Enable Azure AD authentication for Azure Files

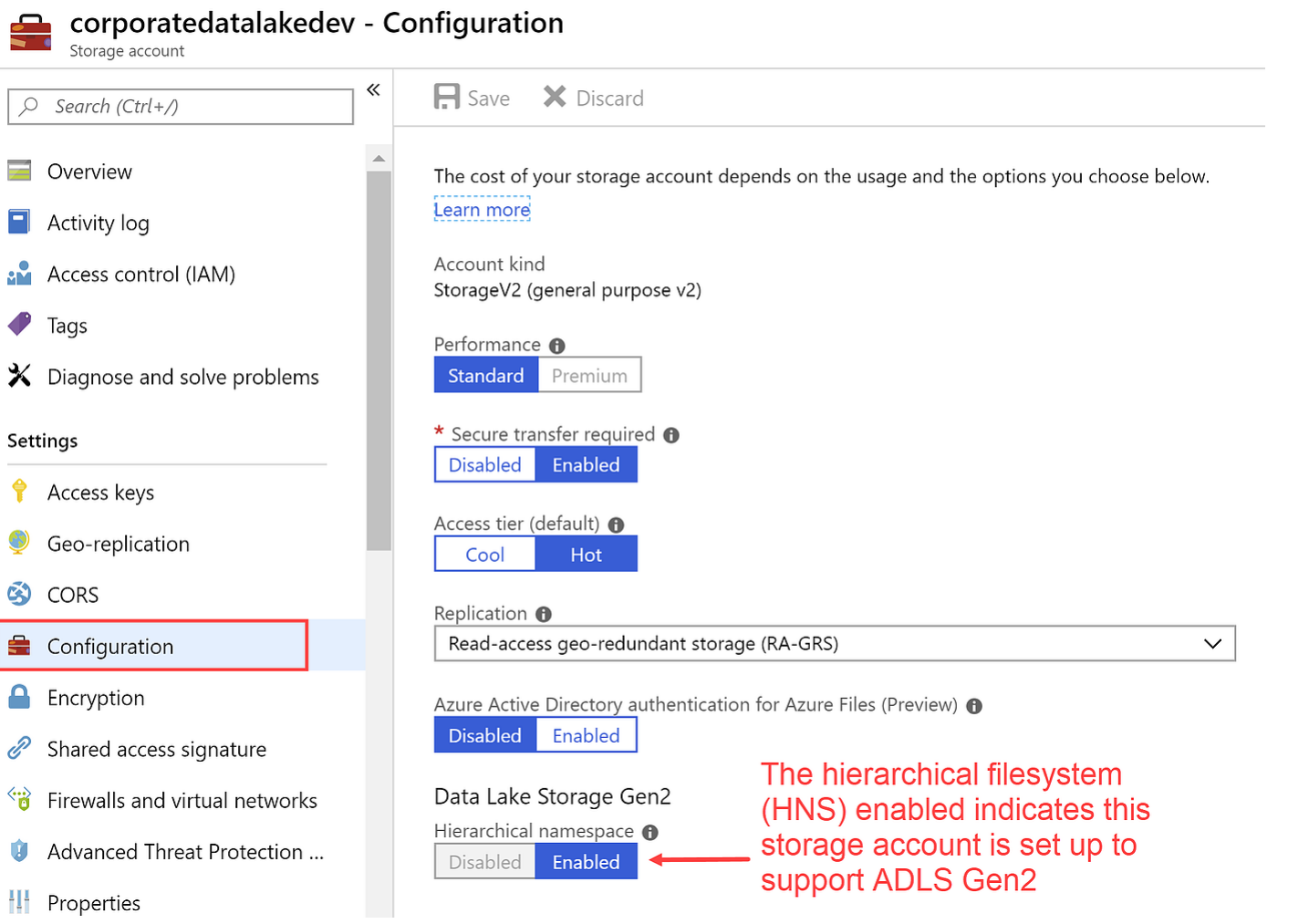(586, 735)
